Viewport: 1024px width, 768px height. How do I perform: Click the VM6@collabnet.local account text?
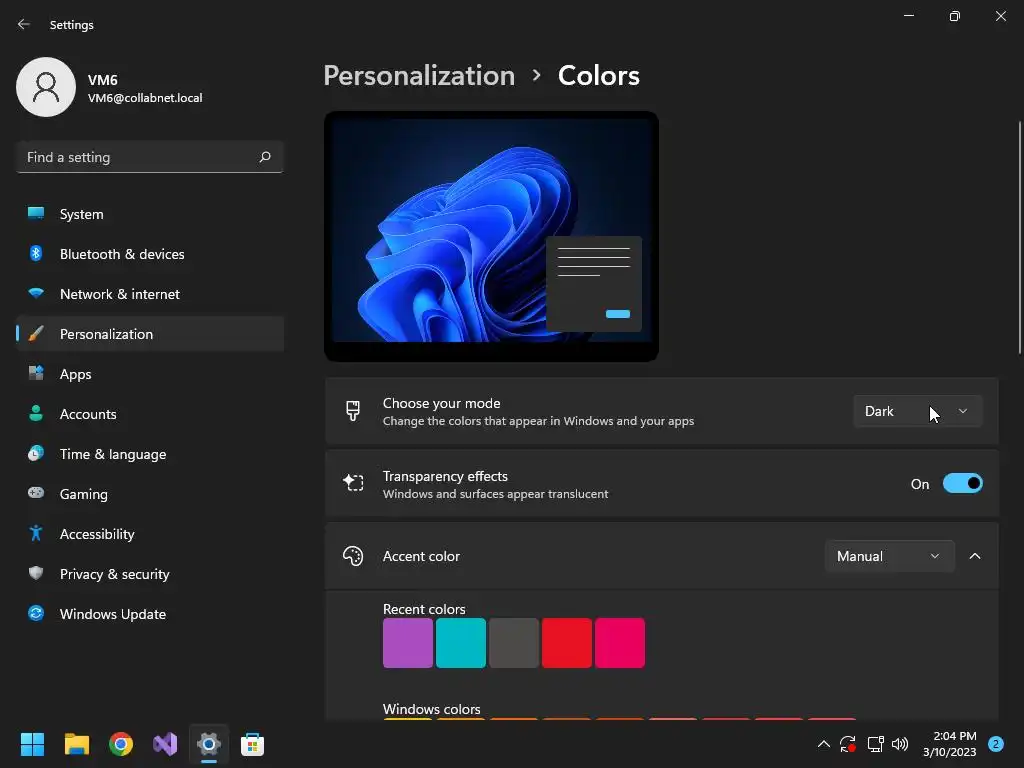tap(145, 98)
